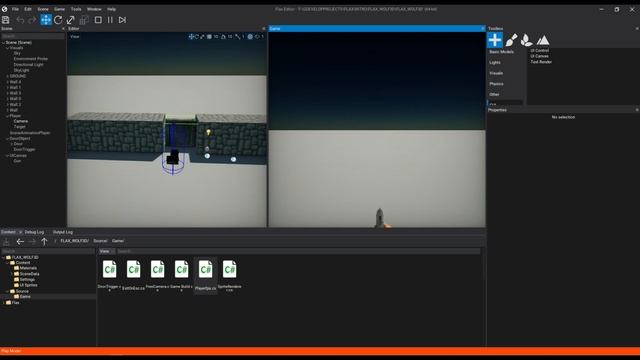
Task: Open the Visuals toolbox category
Action: point(496,73)
